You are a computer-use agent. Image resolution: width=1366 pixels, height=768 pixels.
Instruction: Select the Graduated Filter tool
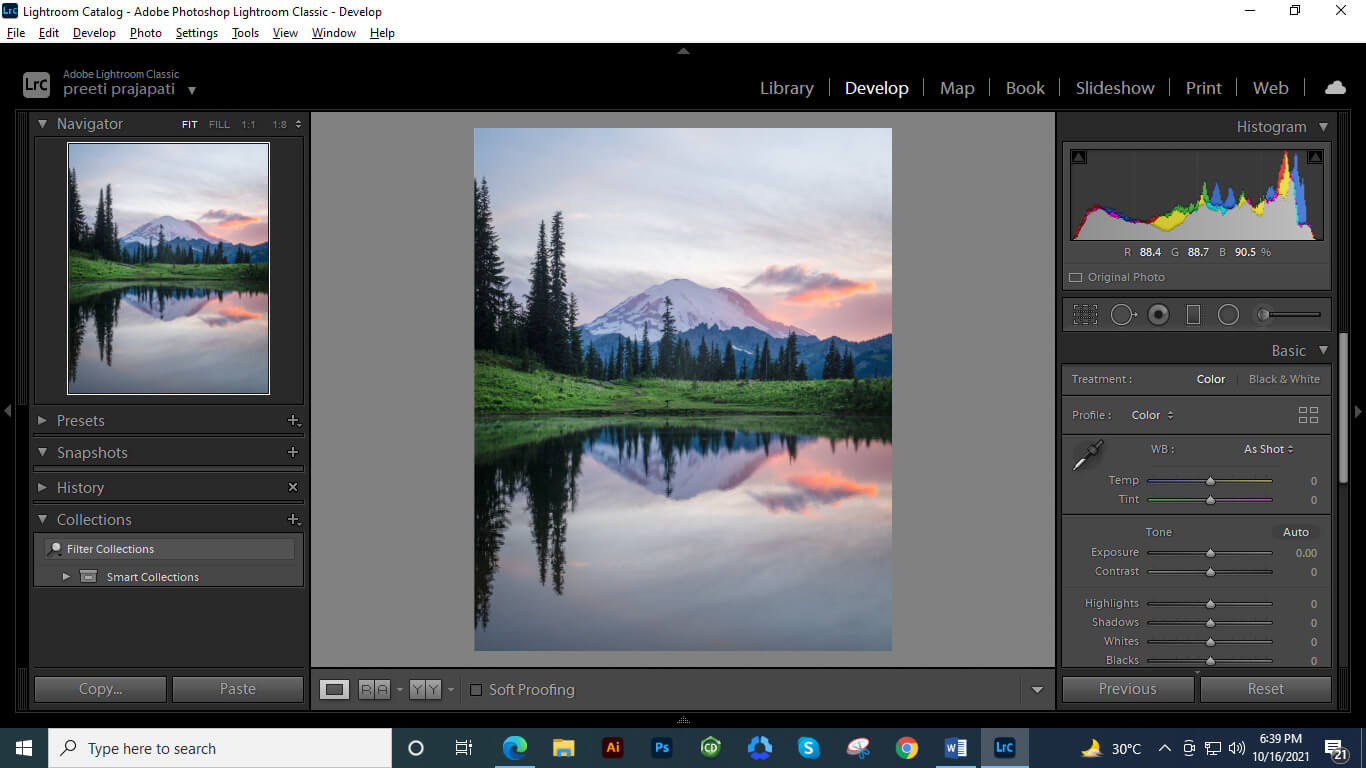[1193, 314]
